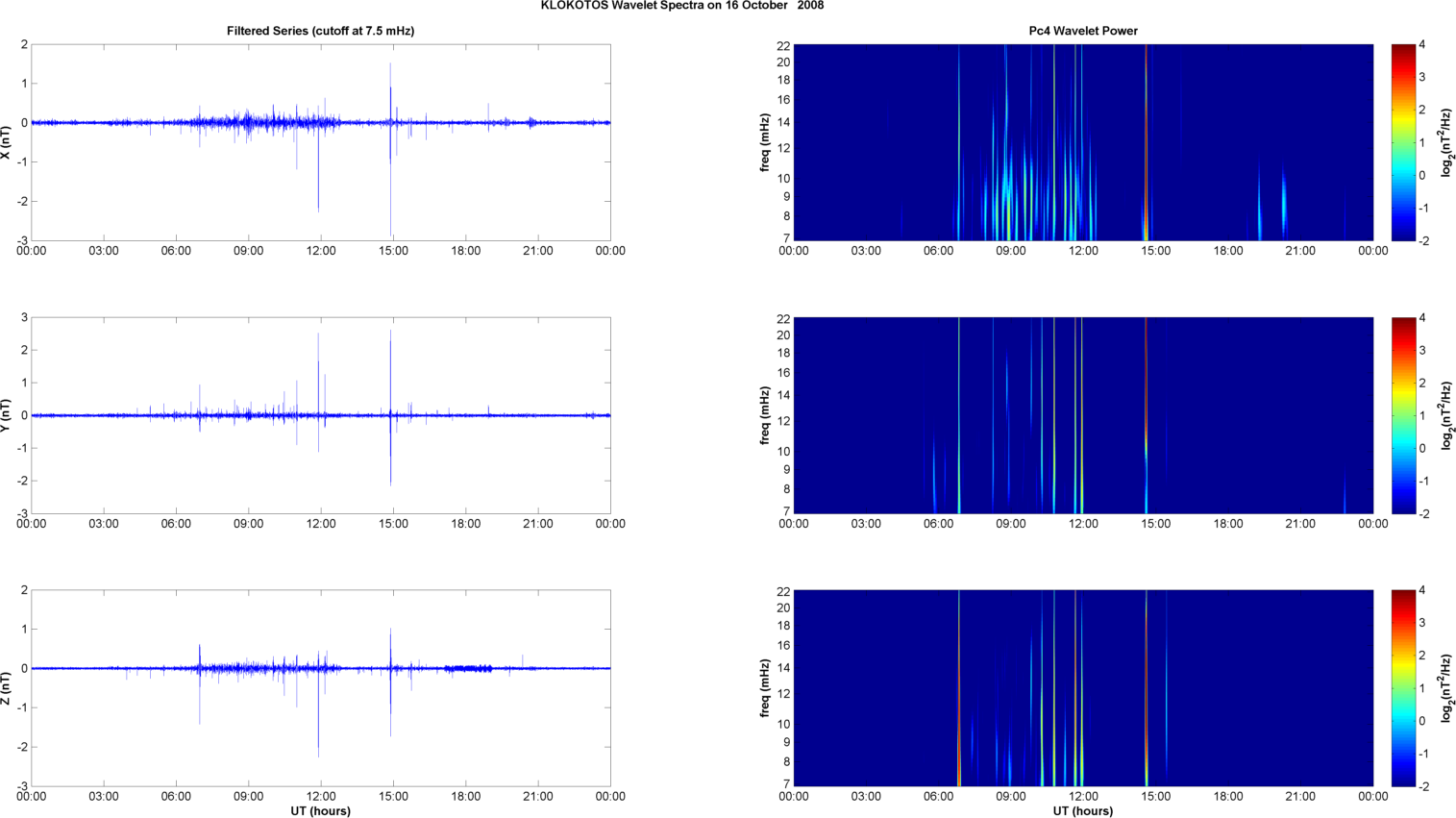Click the bottom spectrogram's colorbar
Screen dimensions: 1456x818
pyautogui.click(x=1403, y=688)
